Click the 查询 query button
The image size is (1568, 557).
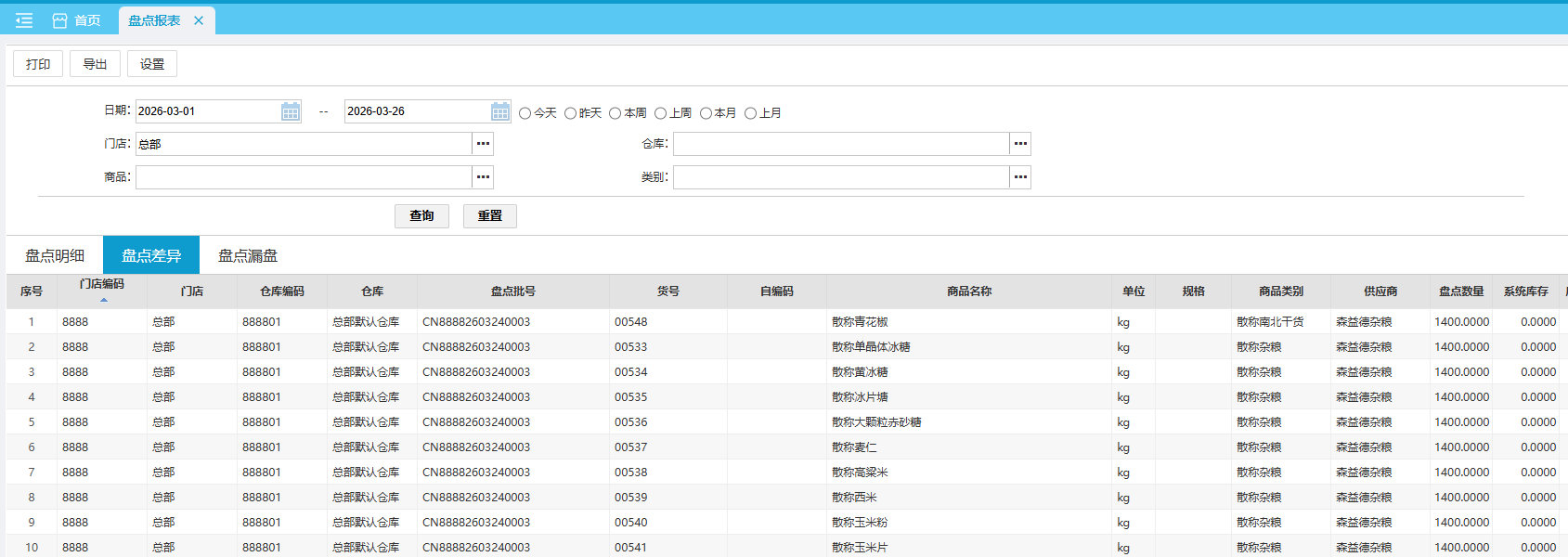[421, 216]
